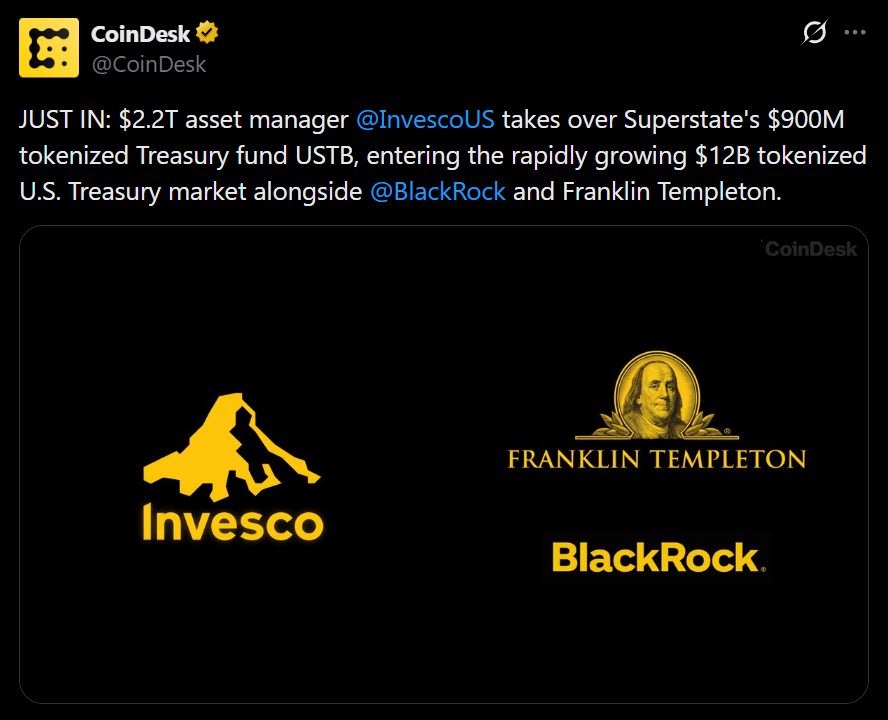Viewport: 888px width, 720px height.
Task: Open the CoinDesk display name link
Action: coord(140,34)
